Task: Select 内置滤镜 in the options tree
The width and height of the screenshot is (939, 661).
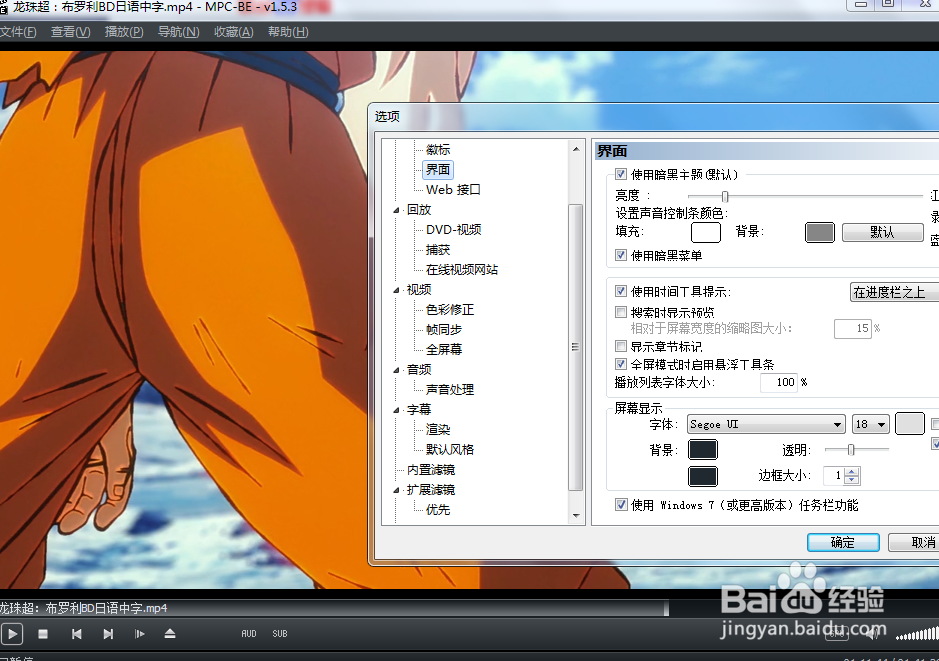Action: (431, 470)
